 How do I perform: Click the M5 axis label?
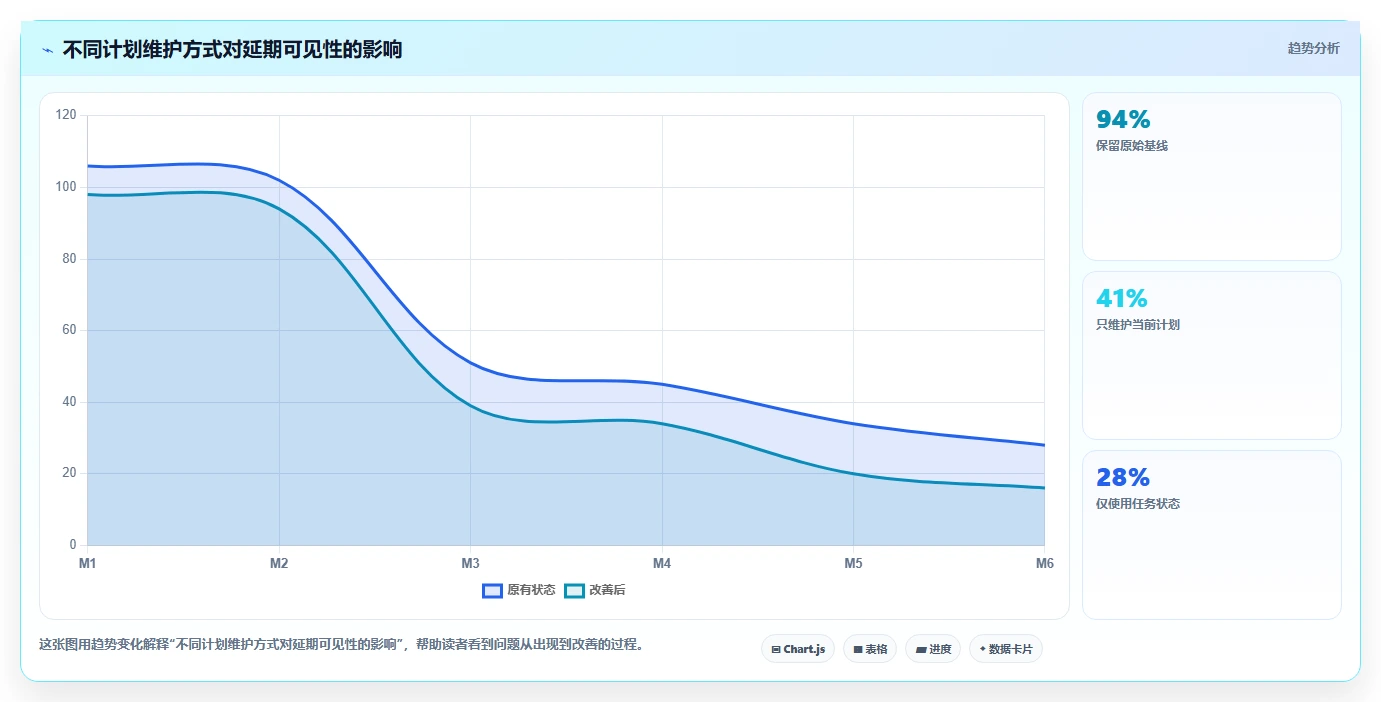click(x=853, y=564)
